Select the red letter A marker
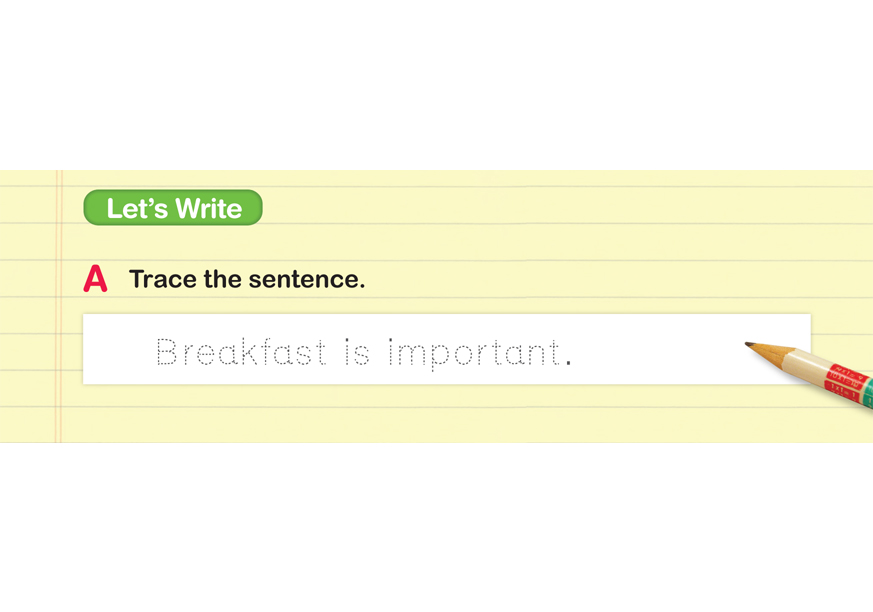The image size is (873, 612). tap(95, 279)
